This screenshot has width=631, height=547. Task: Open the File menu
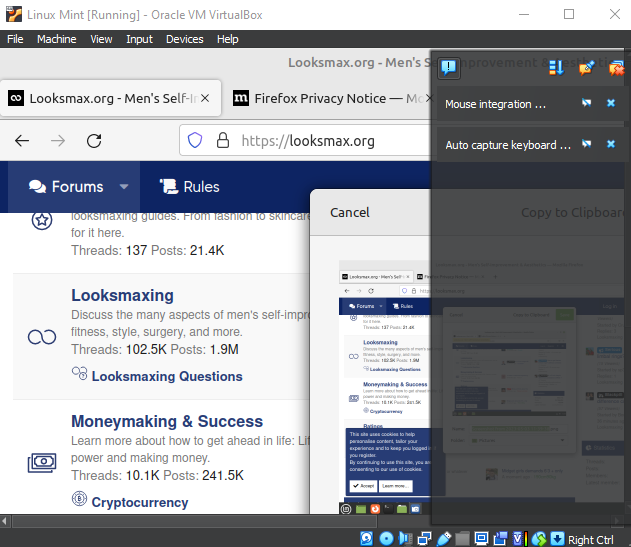[x=15, y=39]
